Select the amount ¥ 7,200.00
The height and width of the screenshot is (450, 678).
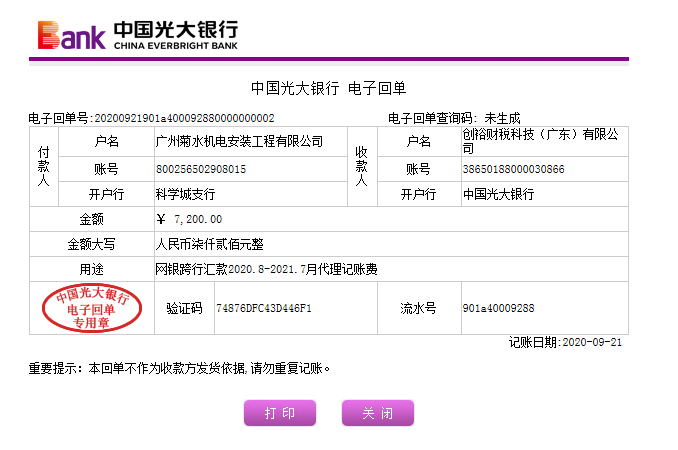pyautogui.click(x=189, y=219)
